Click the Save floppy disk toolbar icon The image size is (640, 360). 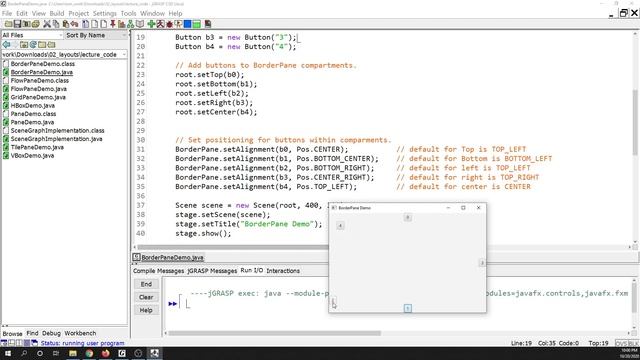pyautogui.click(x=17, y=24)
